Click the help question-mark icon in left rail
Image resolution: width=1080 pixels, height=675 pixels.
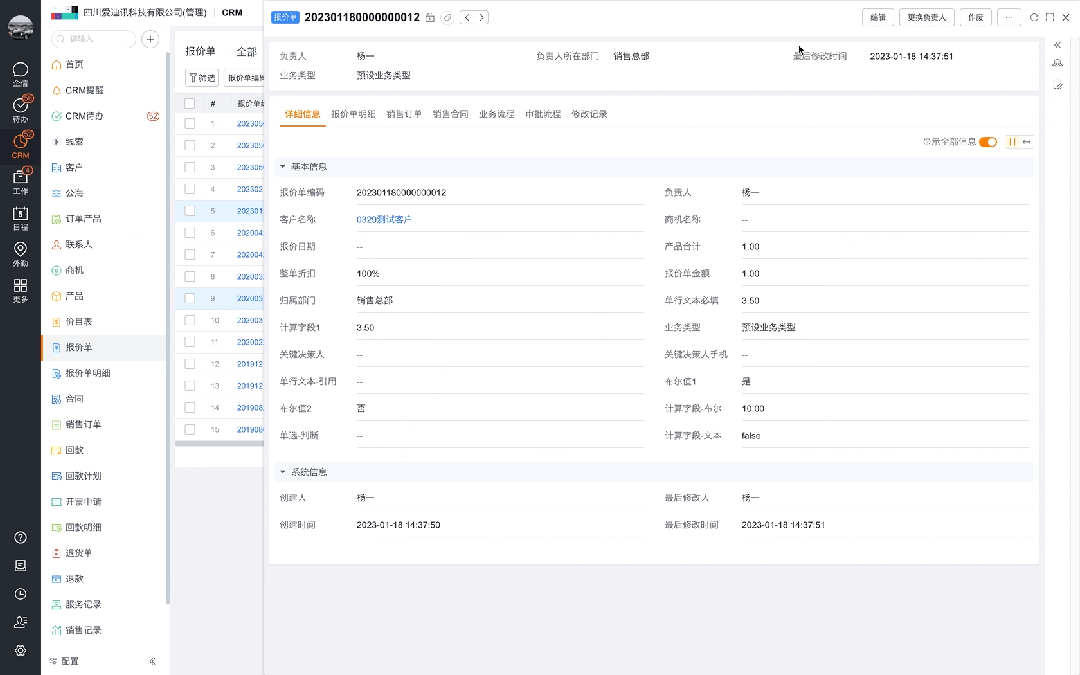click(21, 537)
